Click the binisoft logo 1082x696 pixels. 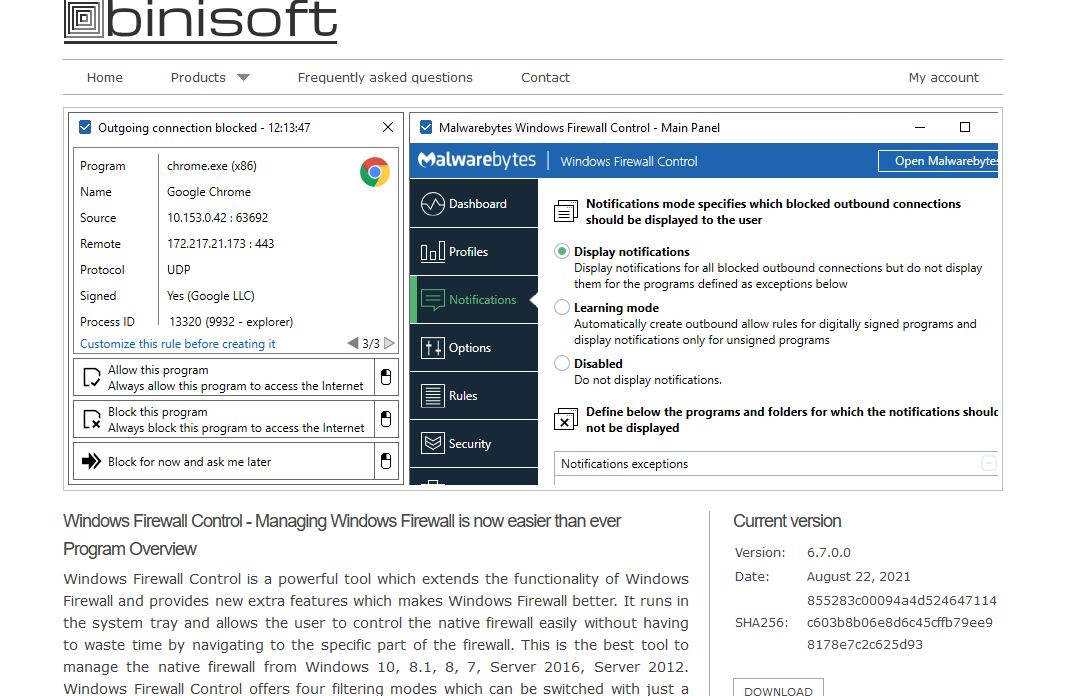coord(200,21)
